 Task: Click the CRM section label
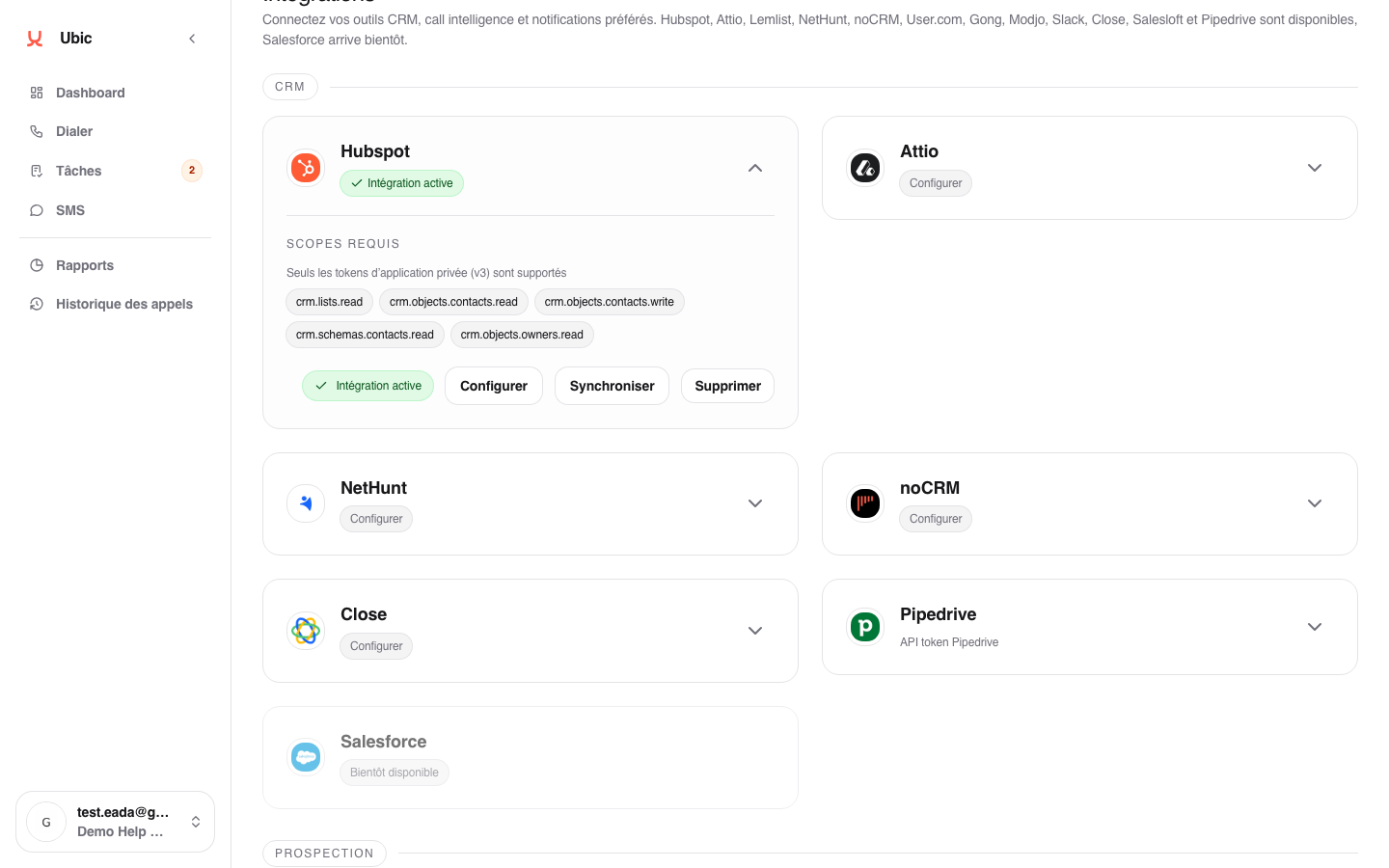point(290,87)
